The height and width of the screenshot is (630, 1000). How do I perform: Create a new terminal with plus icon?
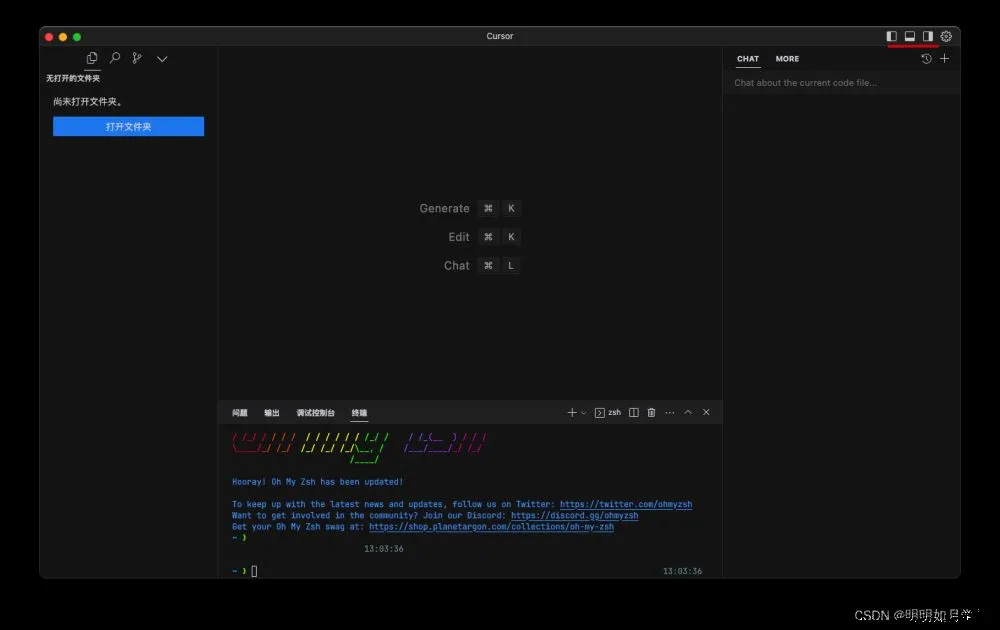(571, 413)
